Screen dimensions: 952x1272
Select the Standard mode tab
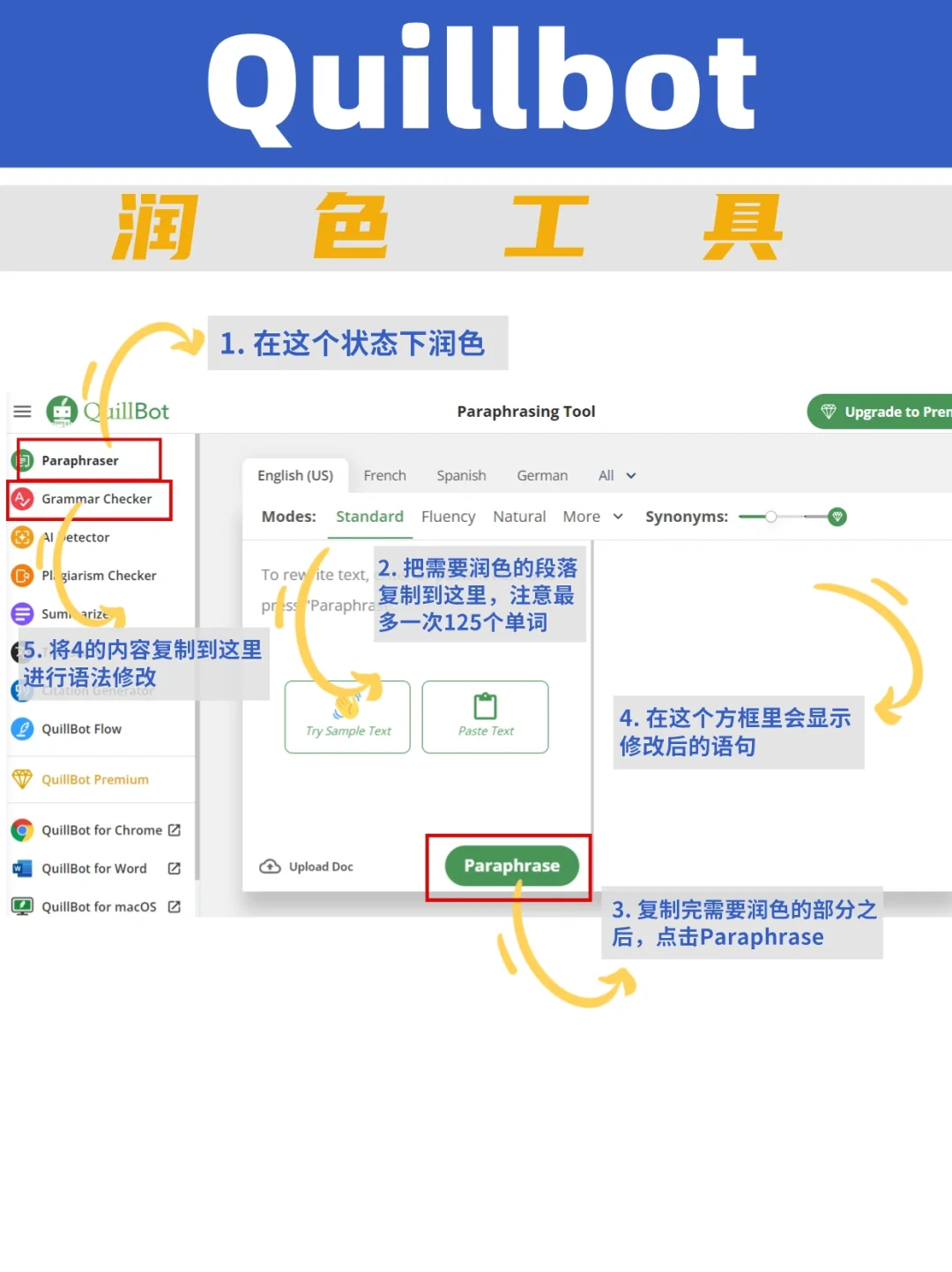click(369, 517)
